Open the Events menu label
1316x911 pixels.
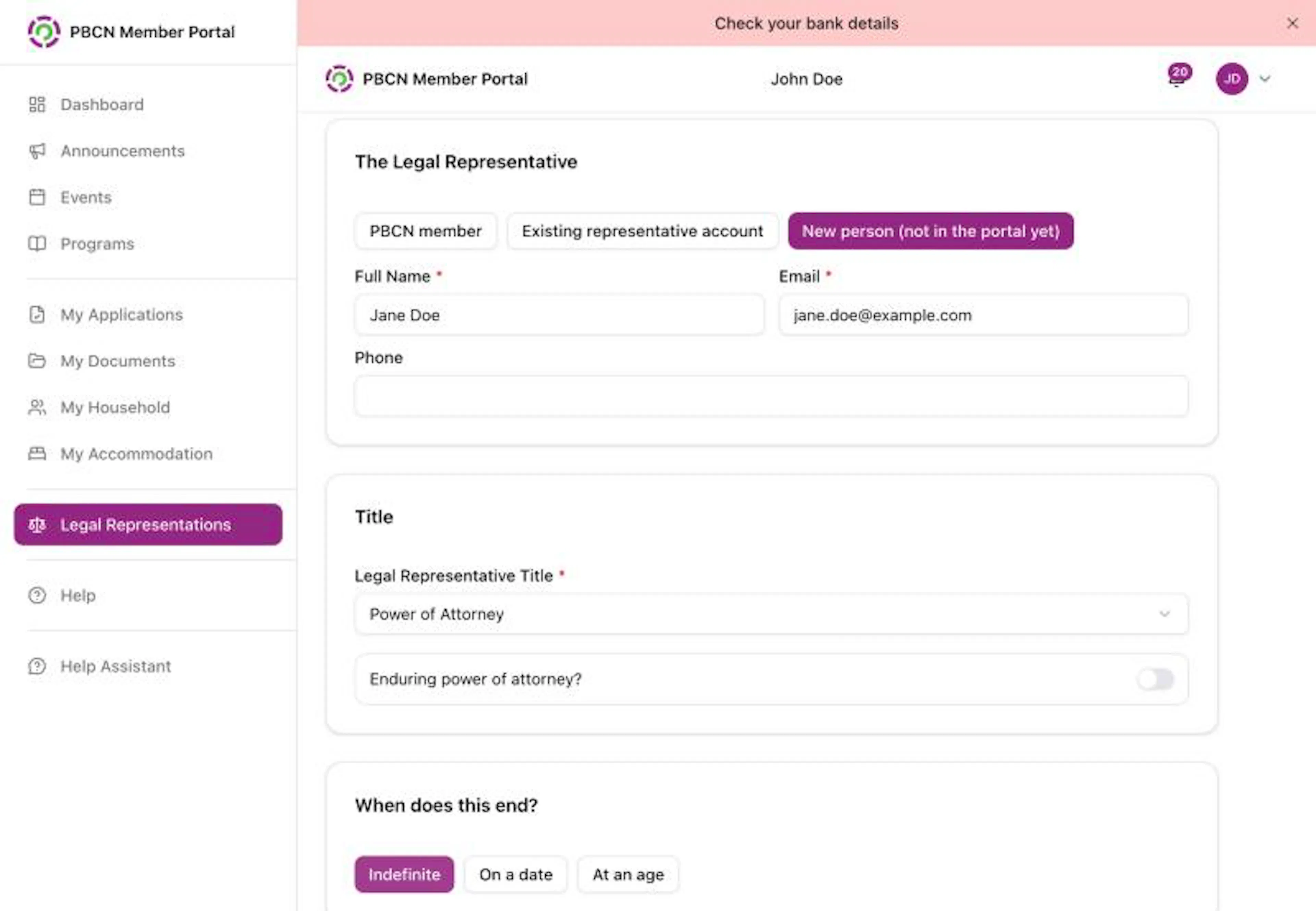86,197
